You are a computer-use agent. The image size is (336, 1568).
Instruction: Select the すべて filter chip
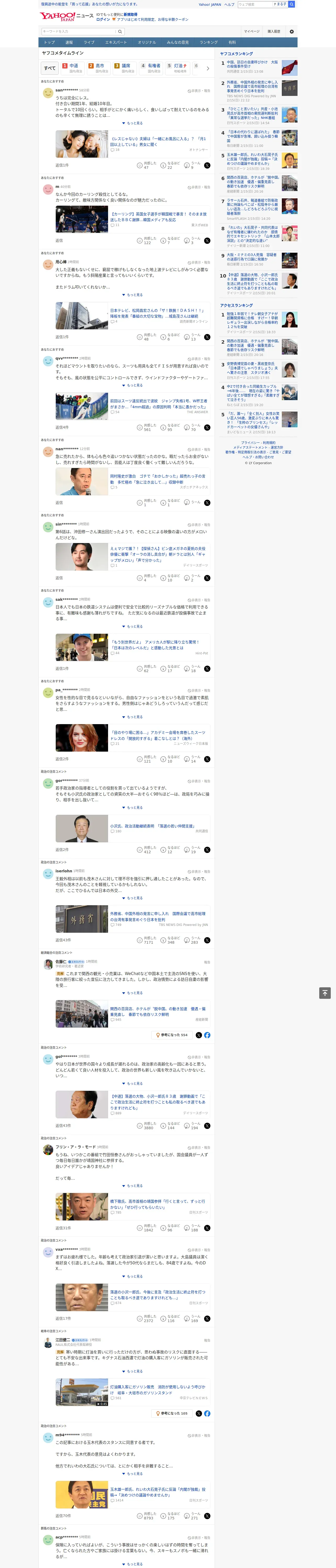[50, 68]
